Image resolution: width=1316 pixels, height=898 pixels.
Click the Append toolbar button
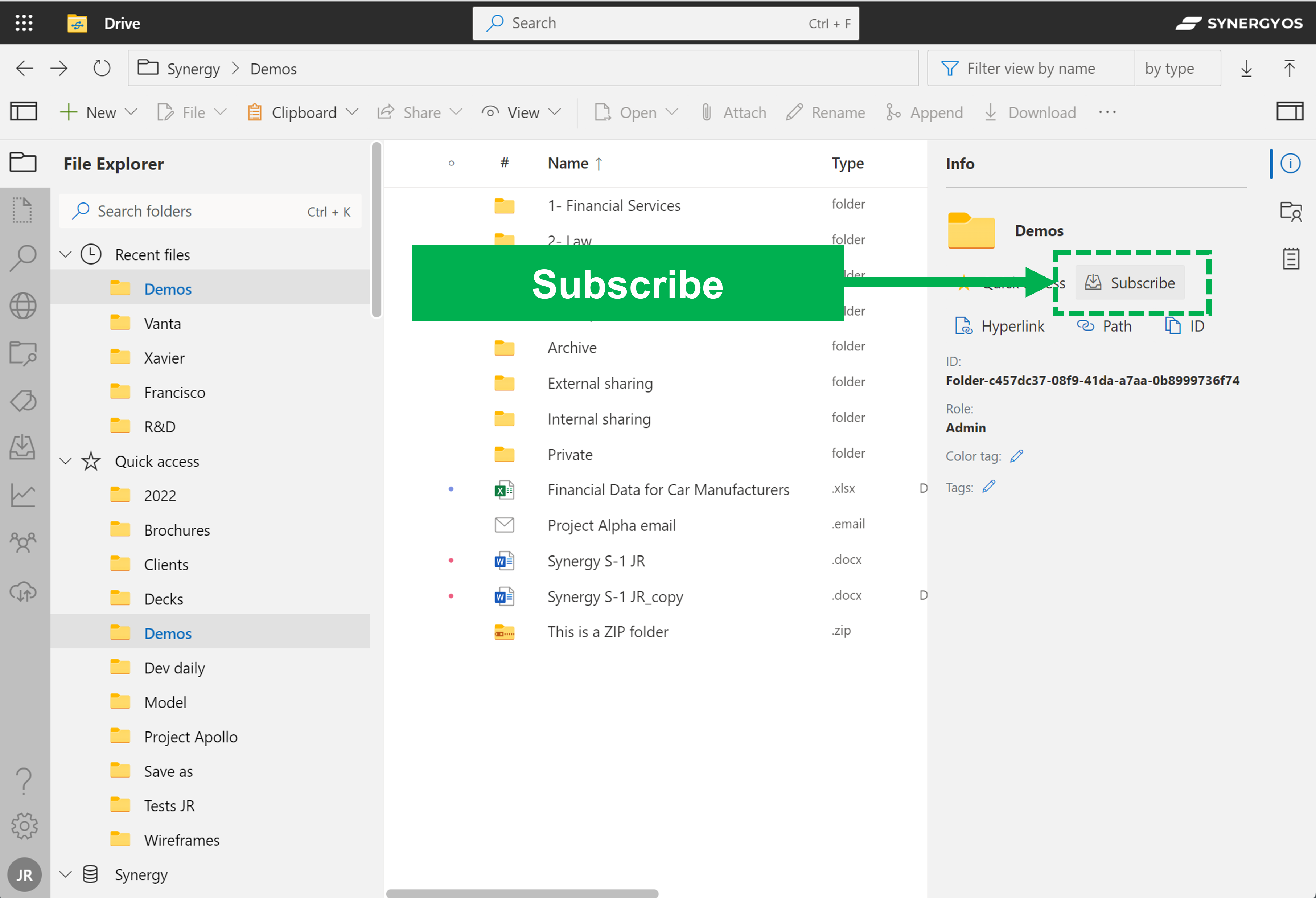tap(924, 112)
